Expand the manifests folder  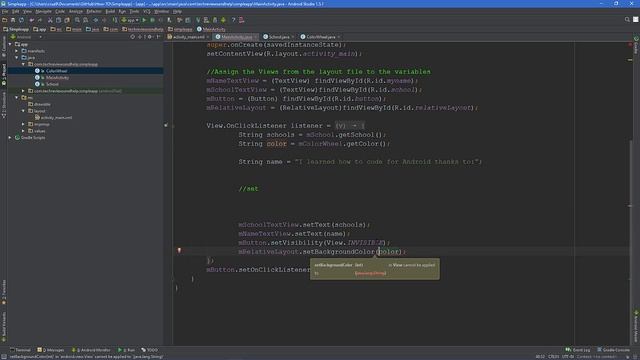17,51
